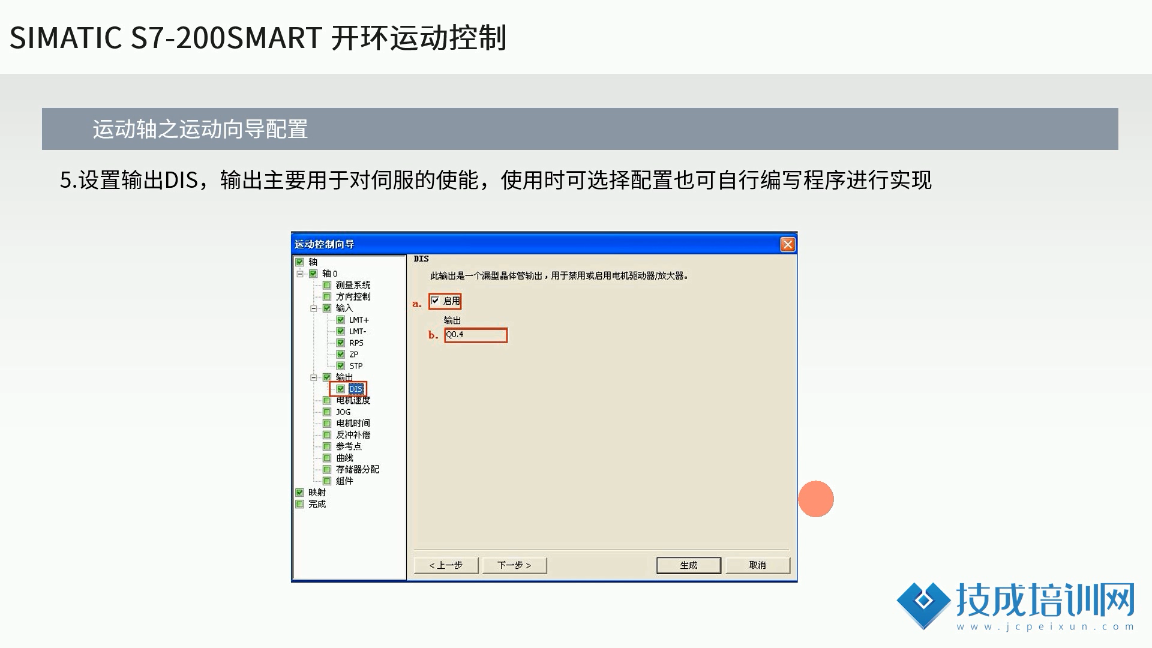Click the DIS heading in the right pane

(421, 259)
